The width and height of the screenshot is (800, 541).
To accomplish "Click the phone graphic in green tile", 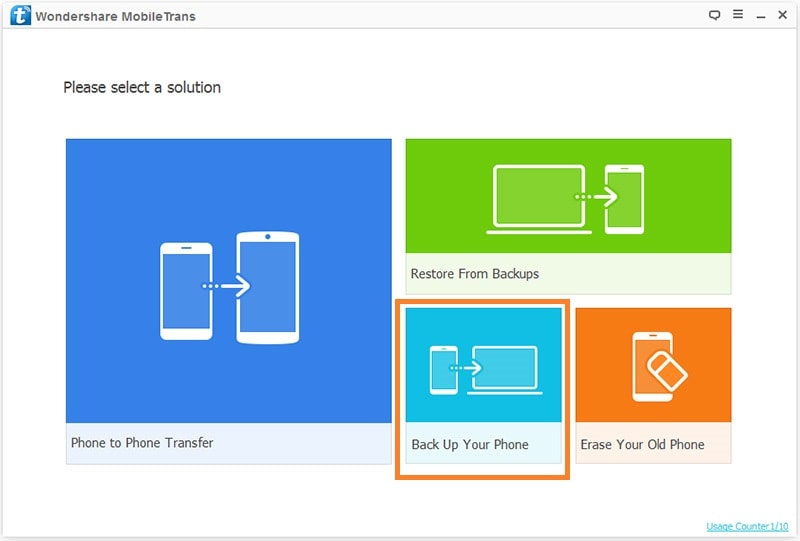I will 624,200.
